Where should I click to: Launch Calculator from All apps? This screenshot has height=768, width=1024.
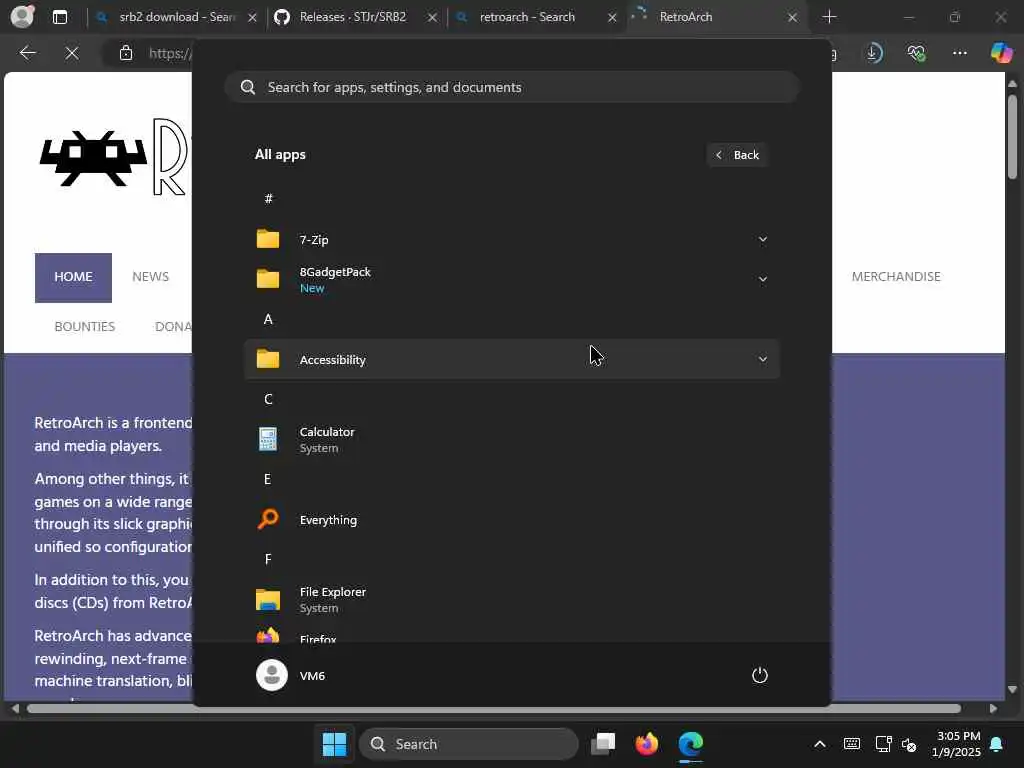(x=511, y=439)
